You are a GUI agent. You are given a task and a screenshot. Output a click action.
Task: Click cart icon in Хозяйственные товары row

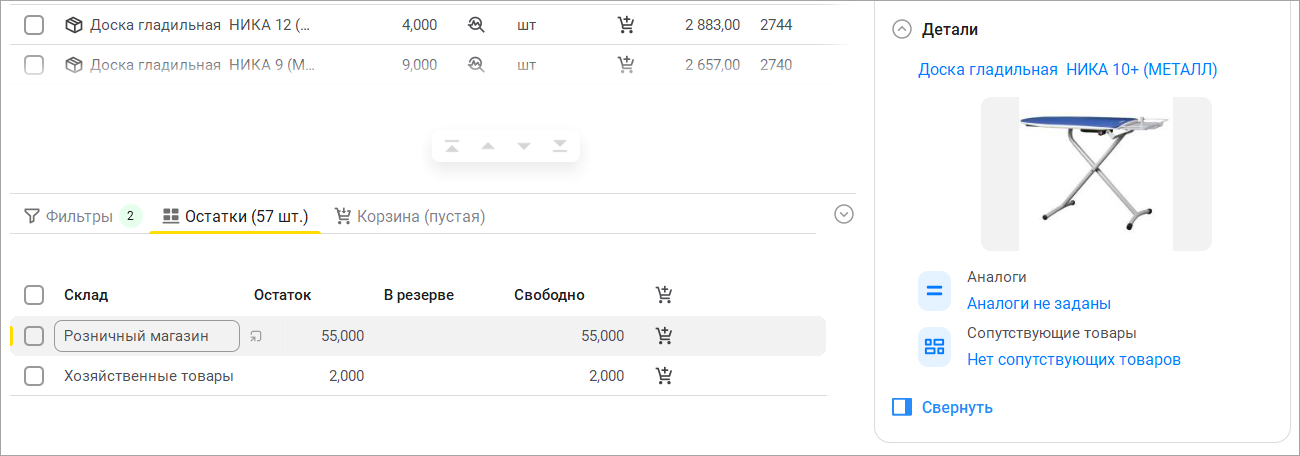pyautogui.click(x=663, y=376)
